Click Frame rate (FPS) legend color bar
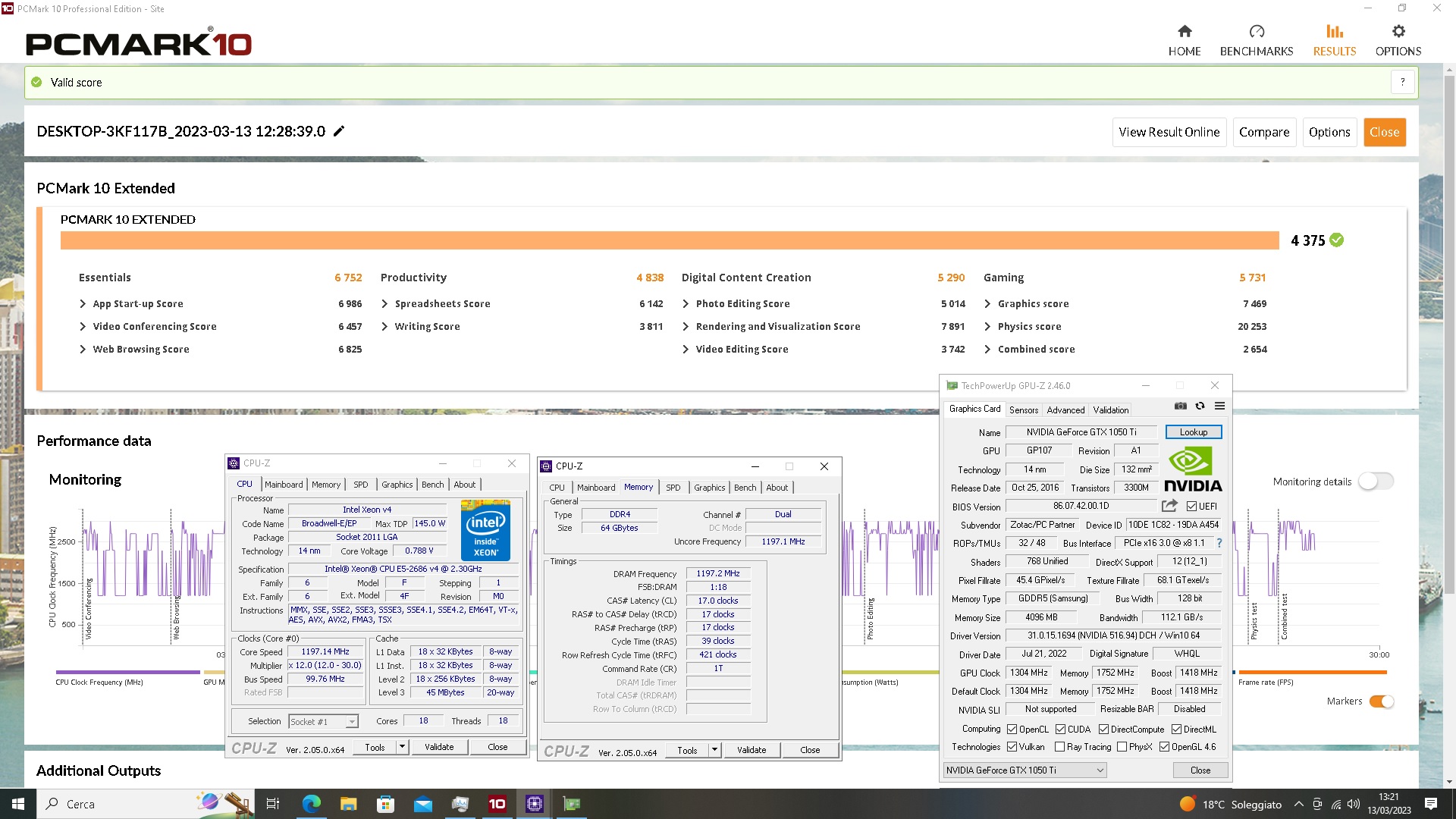Viewport: 1456px width, 819px height. 1312,672
